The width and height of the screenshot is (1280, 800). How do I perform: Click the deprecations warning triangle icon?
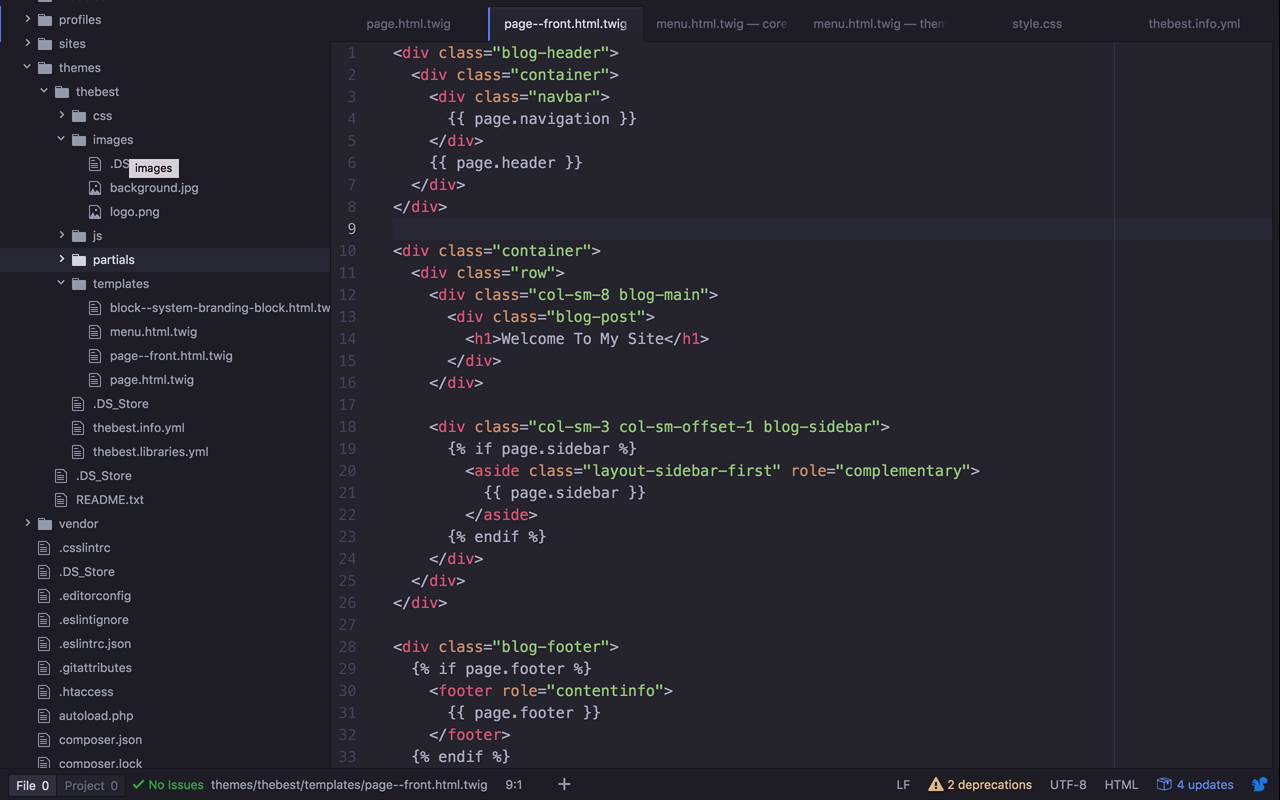pos(935,784)
